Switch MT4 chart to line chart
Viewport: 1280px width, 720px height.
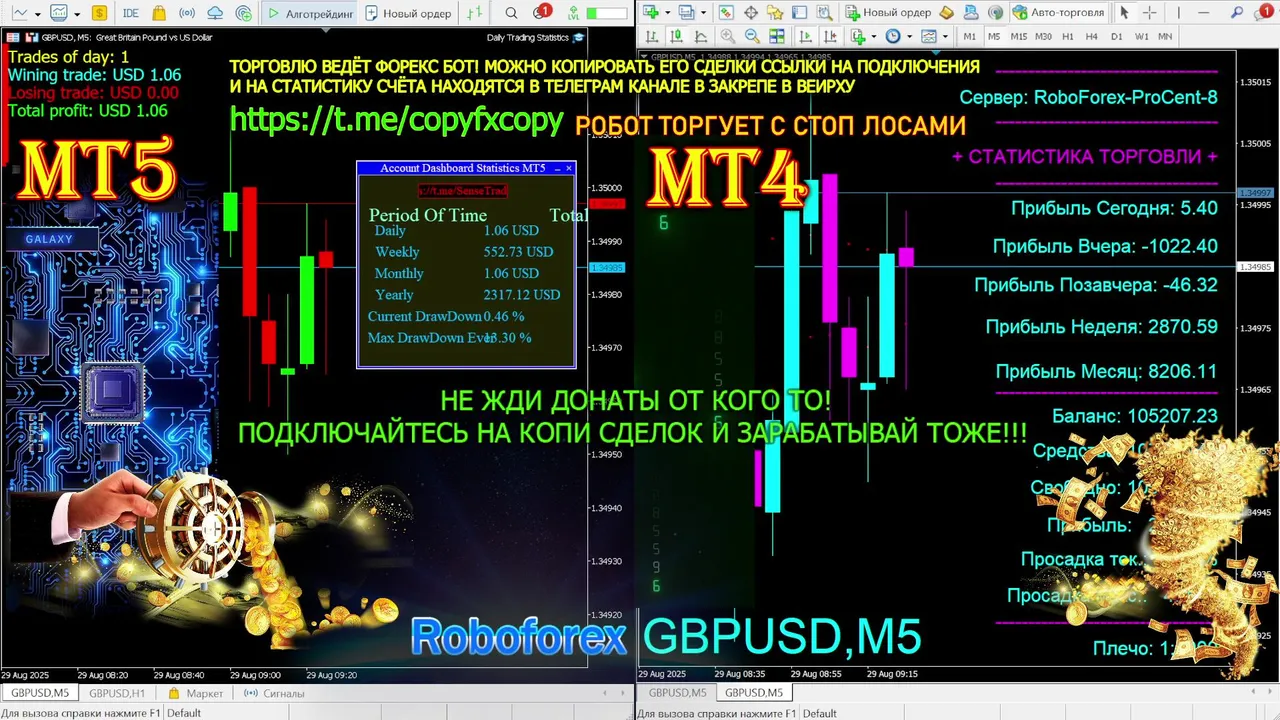point(700,36)
